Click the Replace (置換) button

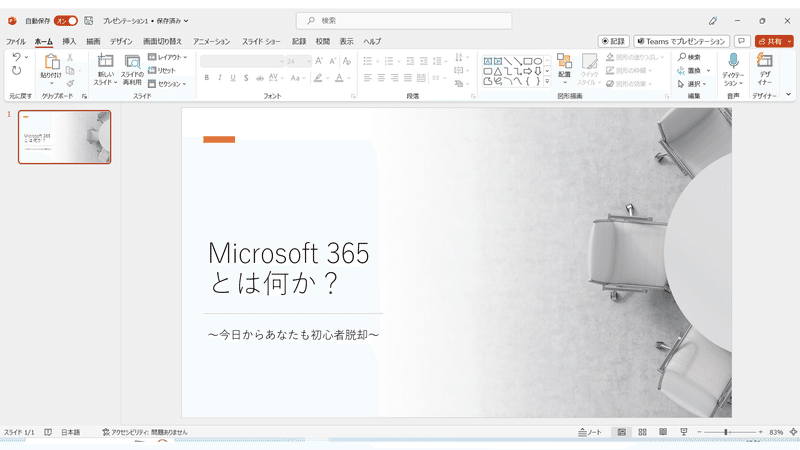tap(693, 70)
